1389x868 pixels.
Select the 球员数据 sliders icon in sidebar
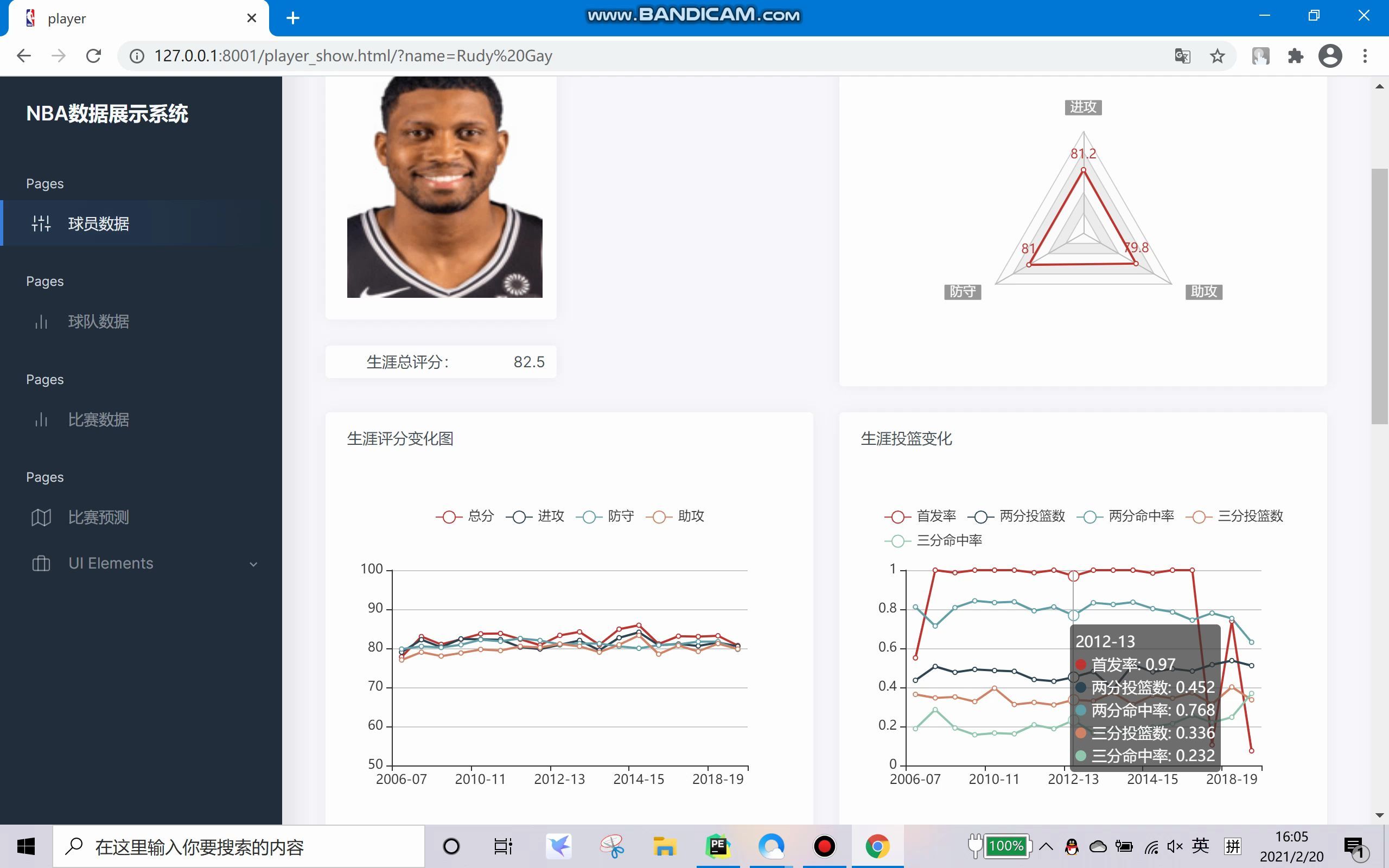click(x=41, y=224)
